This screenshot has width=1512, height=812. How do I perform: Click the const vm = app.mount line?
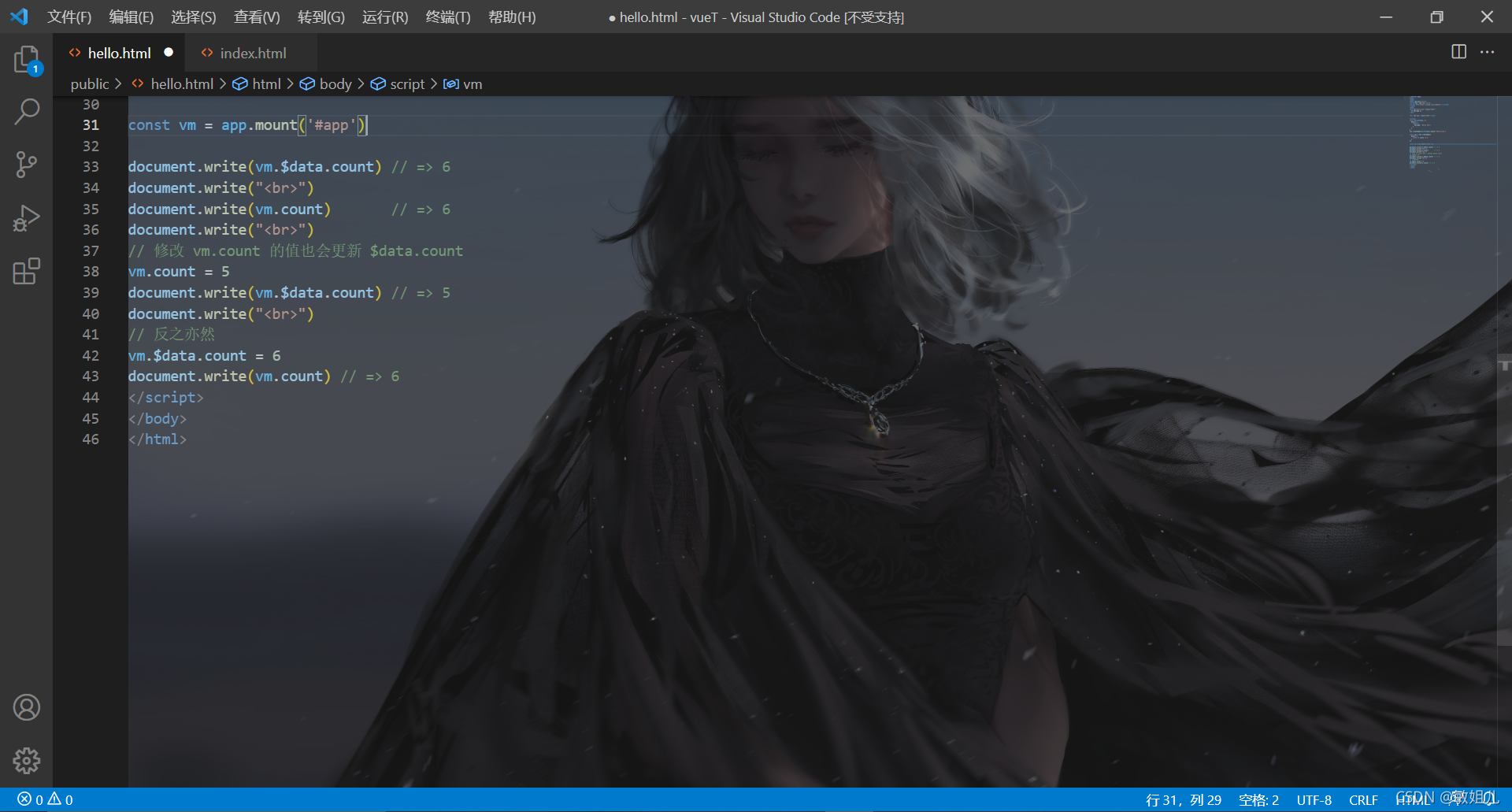tap(247, 124)
